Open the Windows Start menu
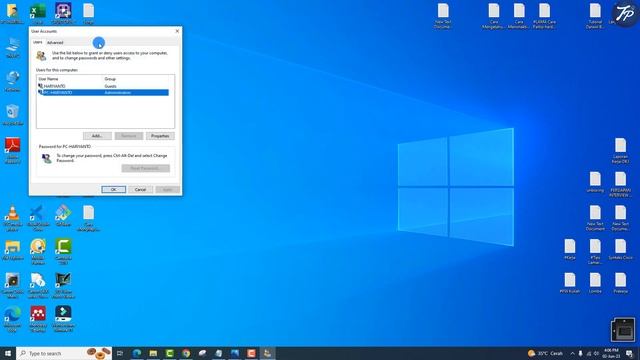 pos(8,353)
